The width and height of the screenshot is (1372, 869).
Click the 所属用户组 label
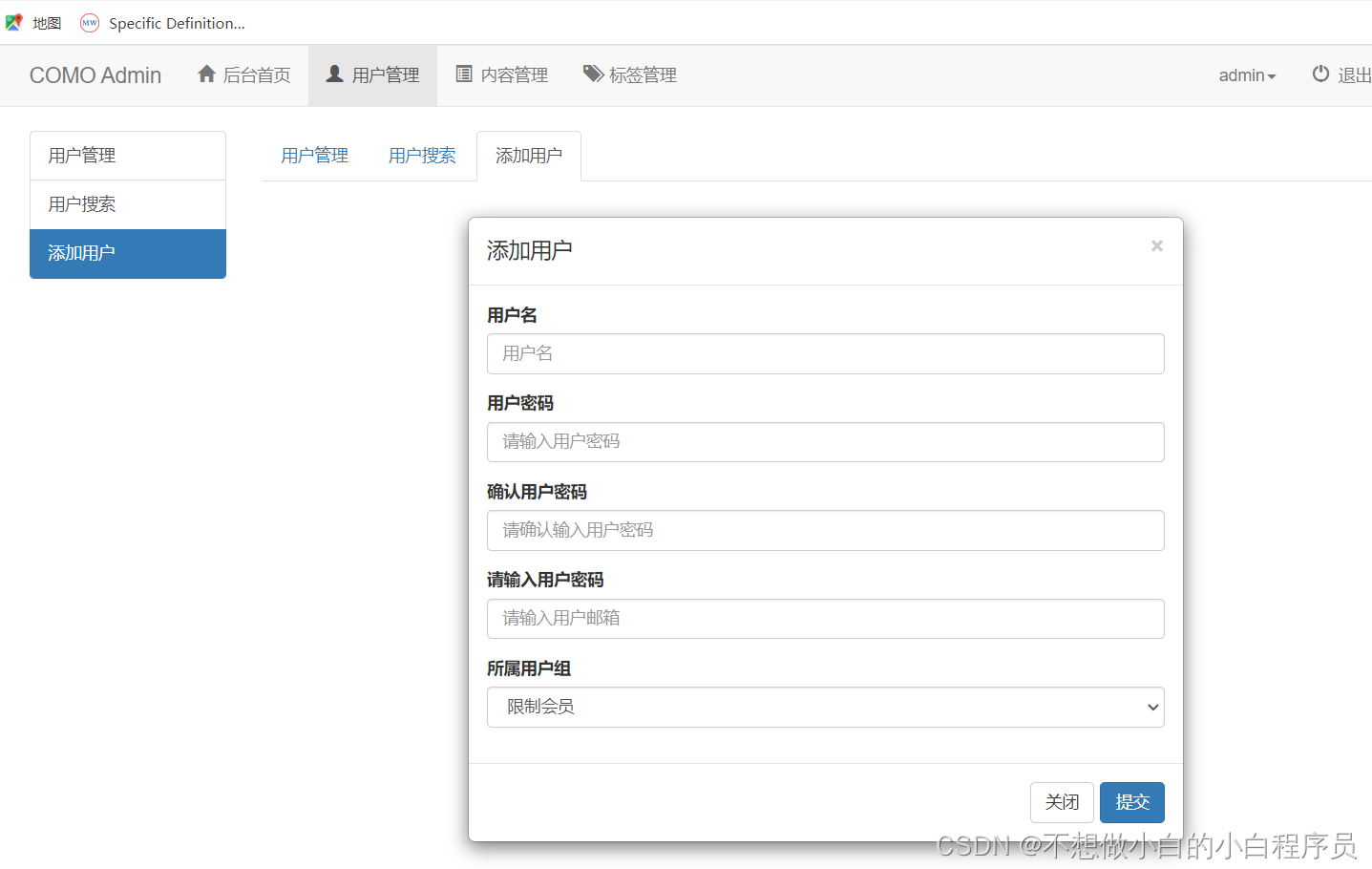click(529, 668)
